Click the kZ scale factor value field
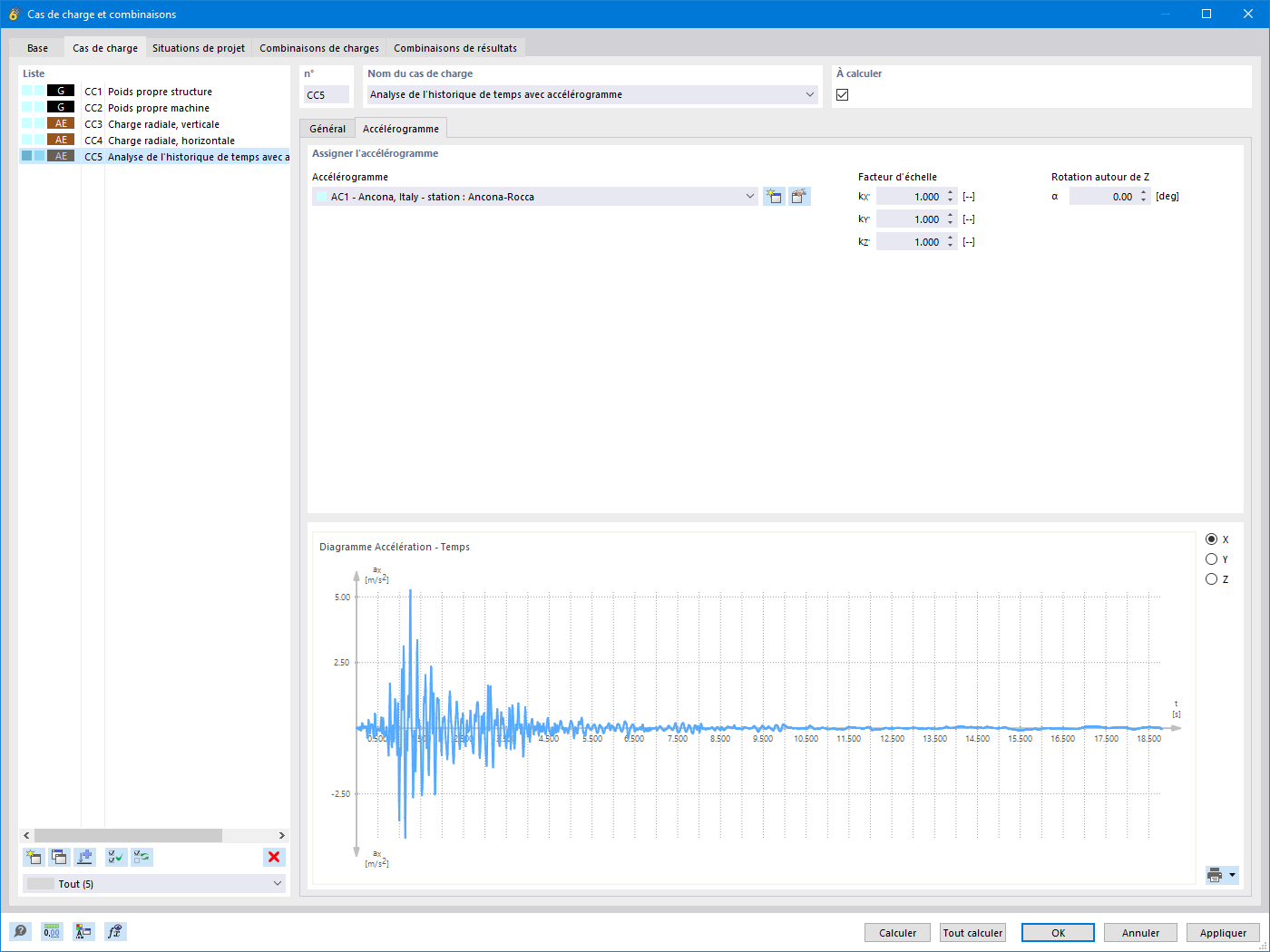This screenshot has height=952, width=1270. click(911, 241)
